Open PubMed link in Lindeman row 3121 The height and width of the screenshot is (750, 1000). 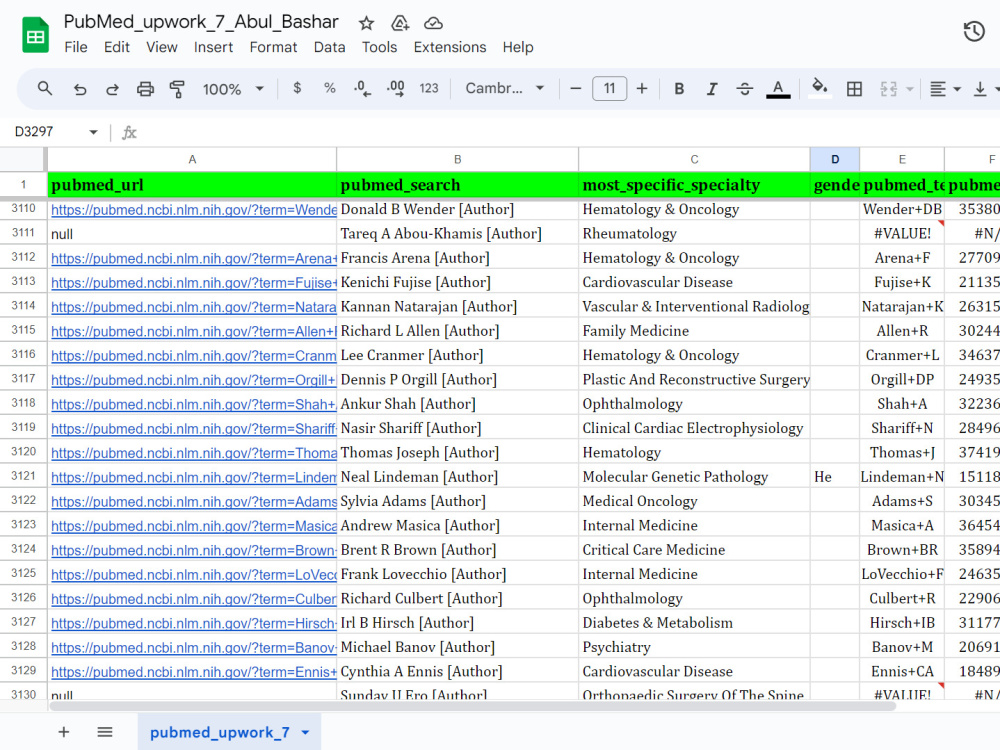coord(194,477)
